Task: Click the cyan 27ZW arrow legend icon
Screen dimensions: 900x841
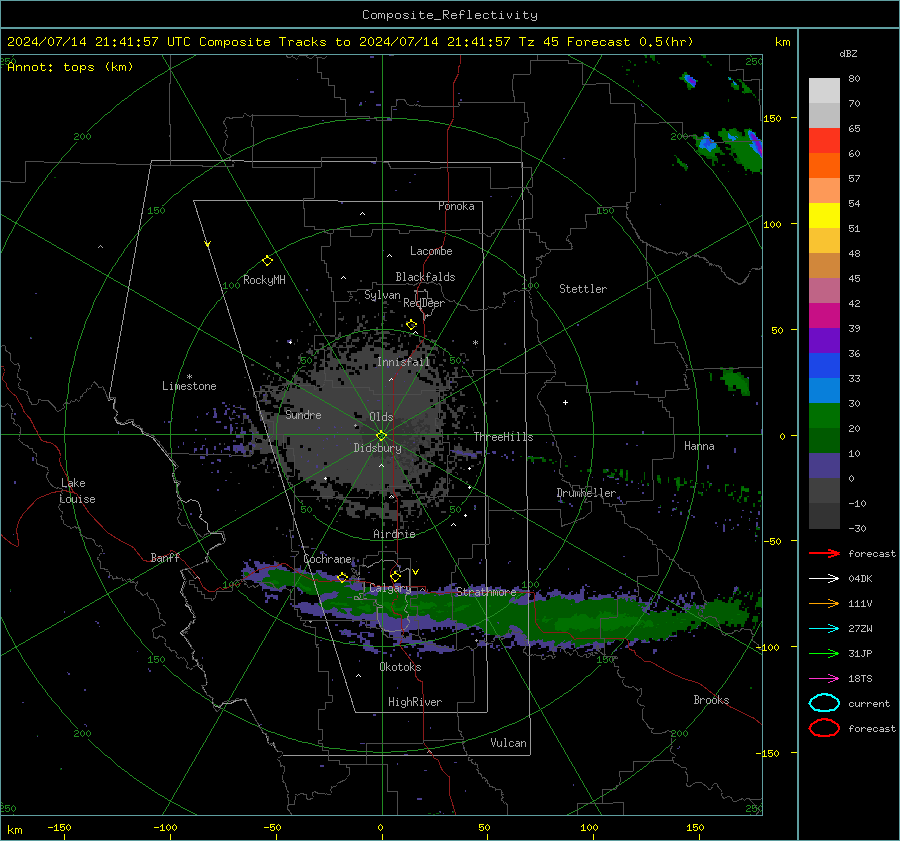Action: (824, 629)
